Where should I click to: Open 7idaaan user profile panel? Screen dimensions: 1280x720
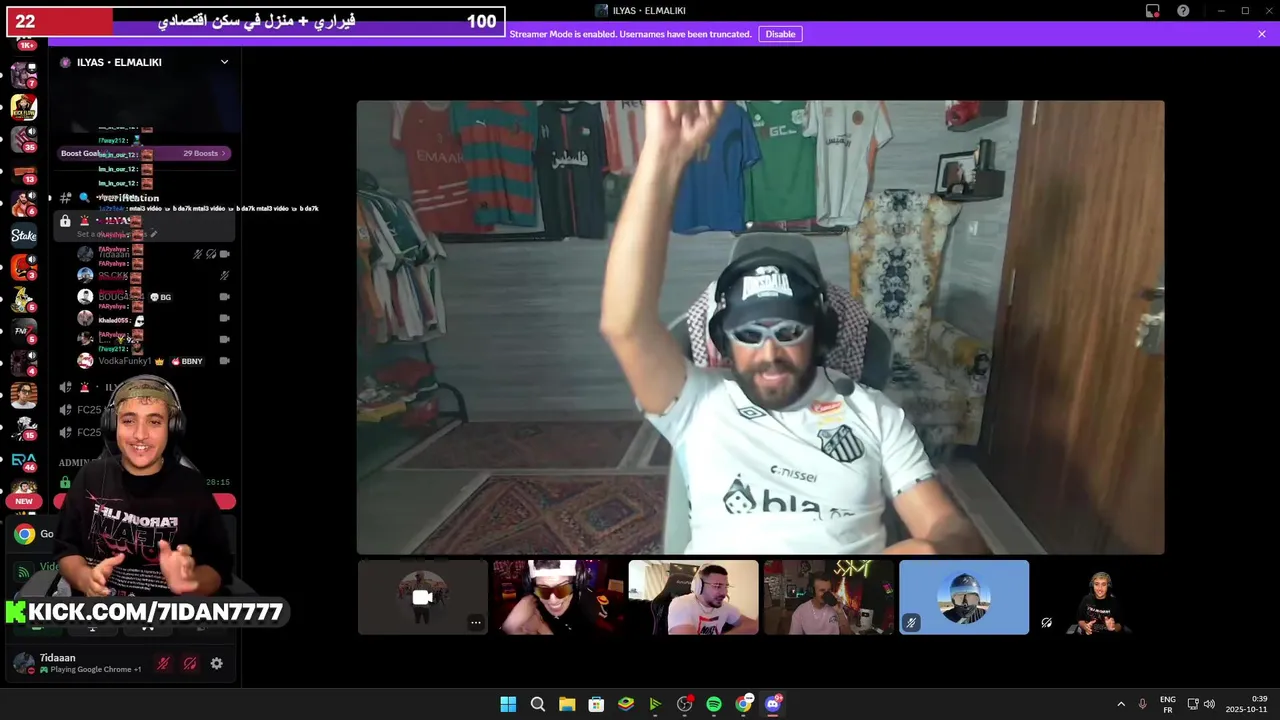[x=78, y=663]
